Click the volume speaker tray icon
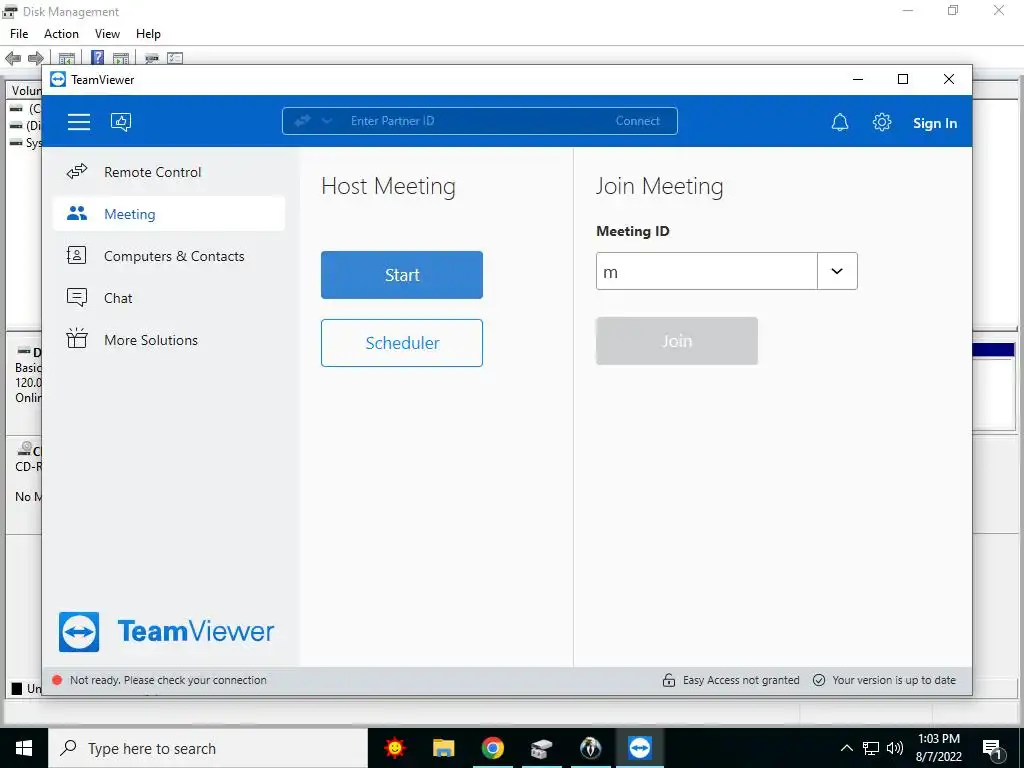Viewport: 1024px width, 768px height. pos(895,748)
